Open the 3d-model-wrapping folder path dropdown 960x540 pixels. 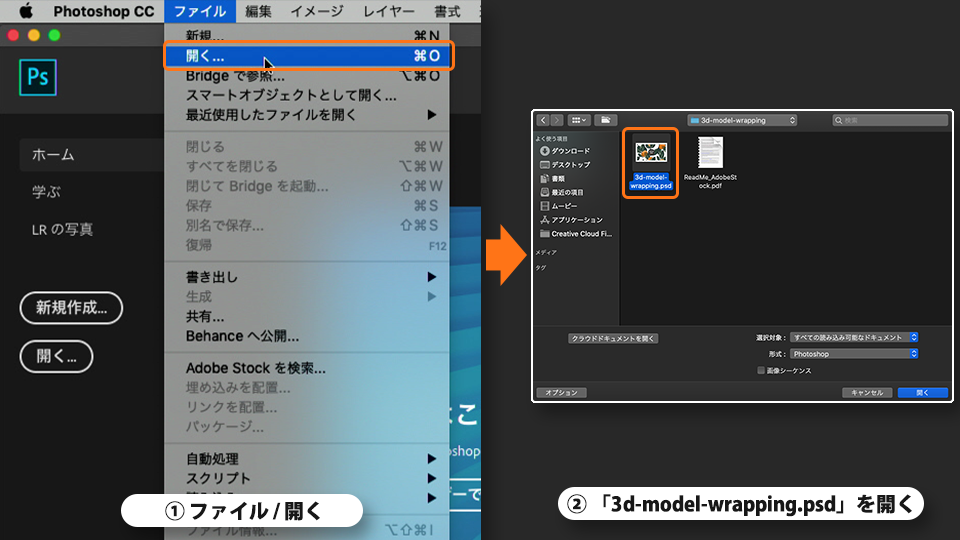[x=741, y=120]
